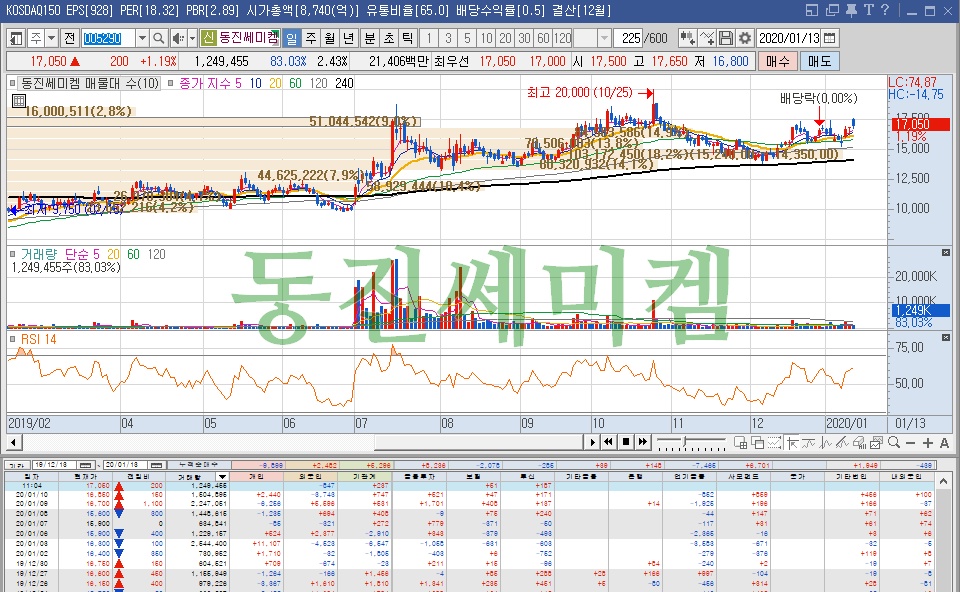The height and width of the screenshot is (592, 960).
Task: Select monthly 월 chart period
Action: [x=330, y=39]
